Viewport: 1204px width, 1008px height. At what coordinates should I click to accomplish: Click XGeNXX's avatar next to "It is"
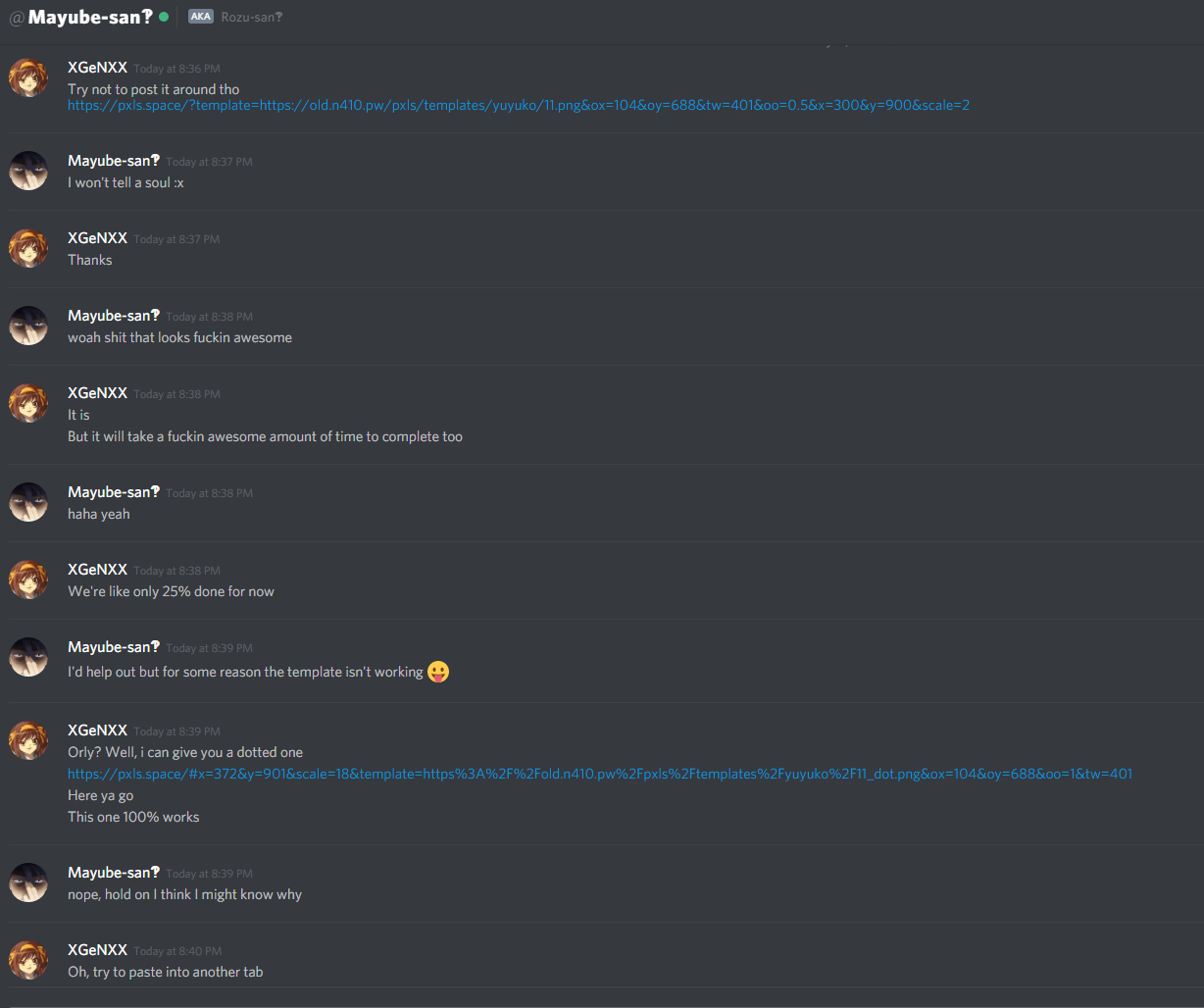(x=28, y=403)
